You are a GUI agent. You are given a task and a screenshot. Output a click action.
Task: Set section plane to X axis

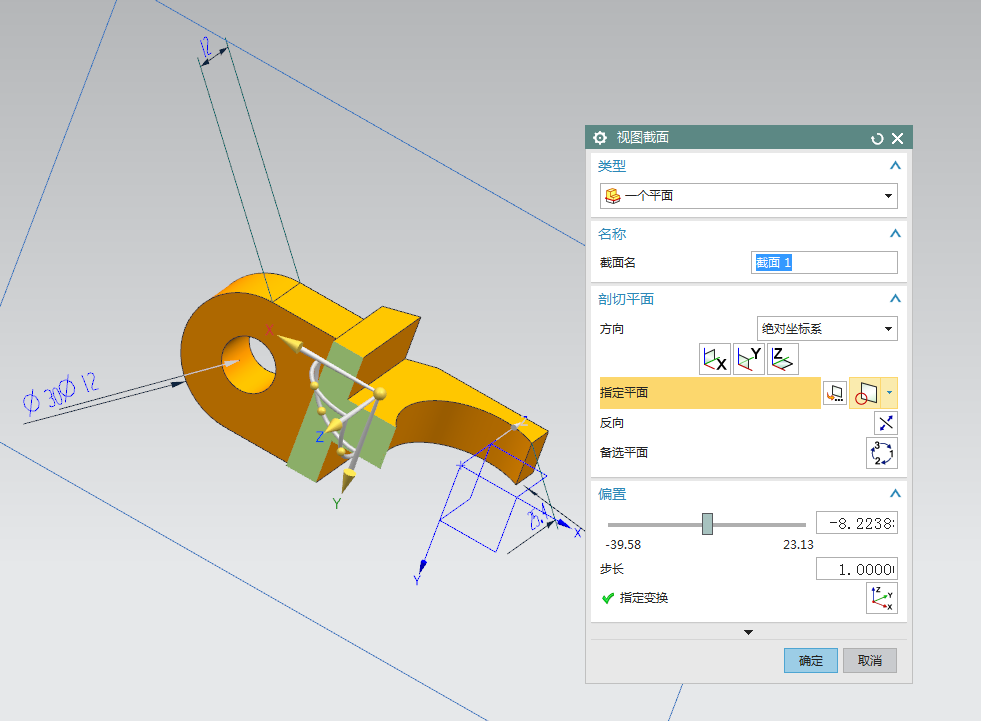point(714,359)
